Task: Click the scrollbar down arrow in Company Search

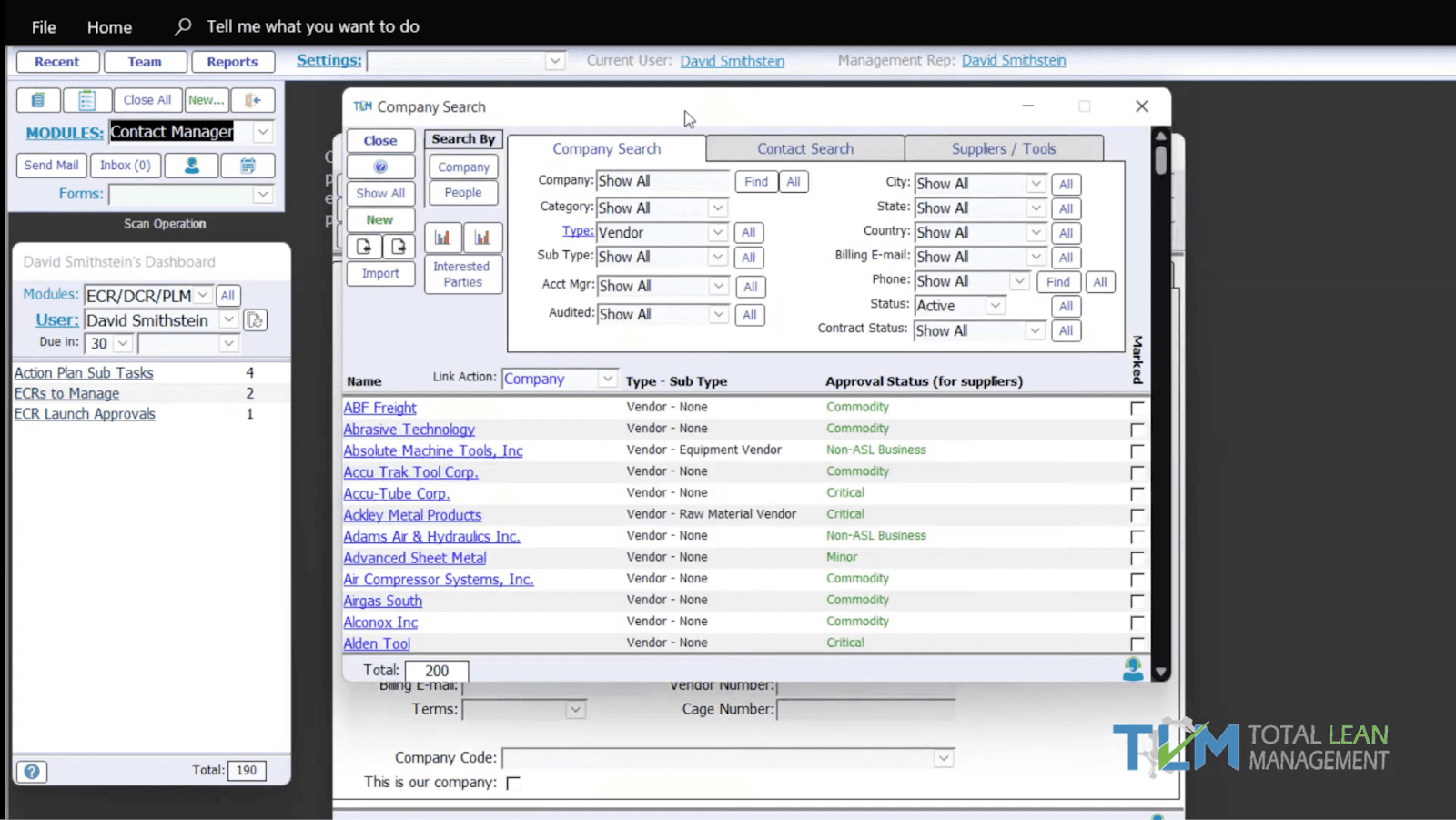Action: 1160,672
